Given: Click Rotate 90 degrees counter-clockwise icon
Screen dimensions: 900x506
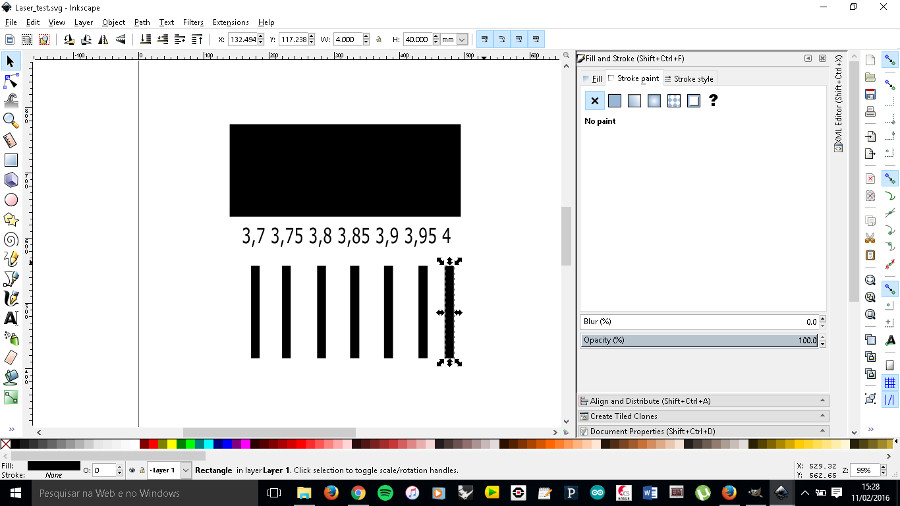Looking at the screenshot, I should click(69, 40).
